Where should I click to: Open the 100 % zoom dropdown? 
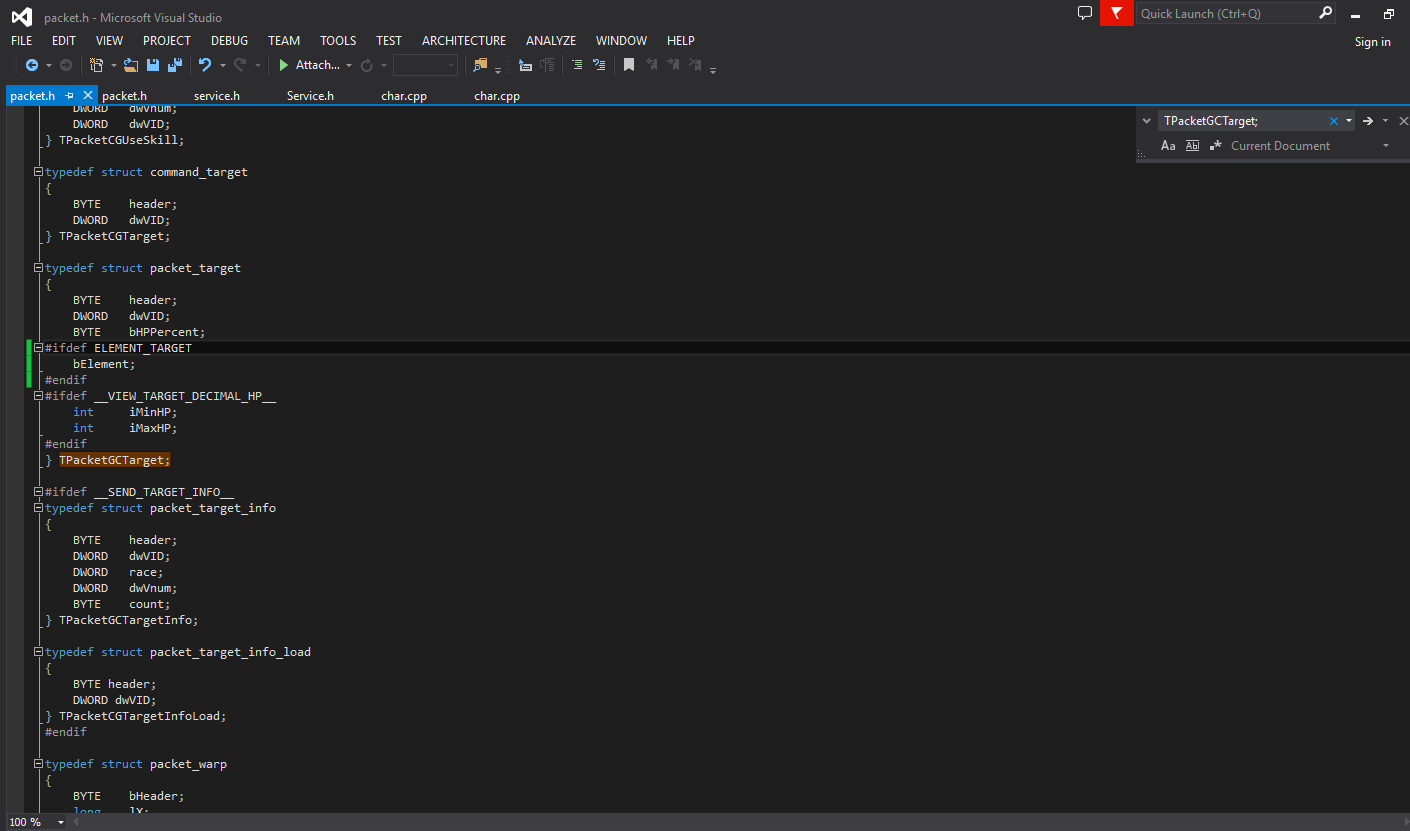click(x=61, y=822)
